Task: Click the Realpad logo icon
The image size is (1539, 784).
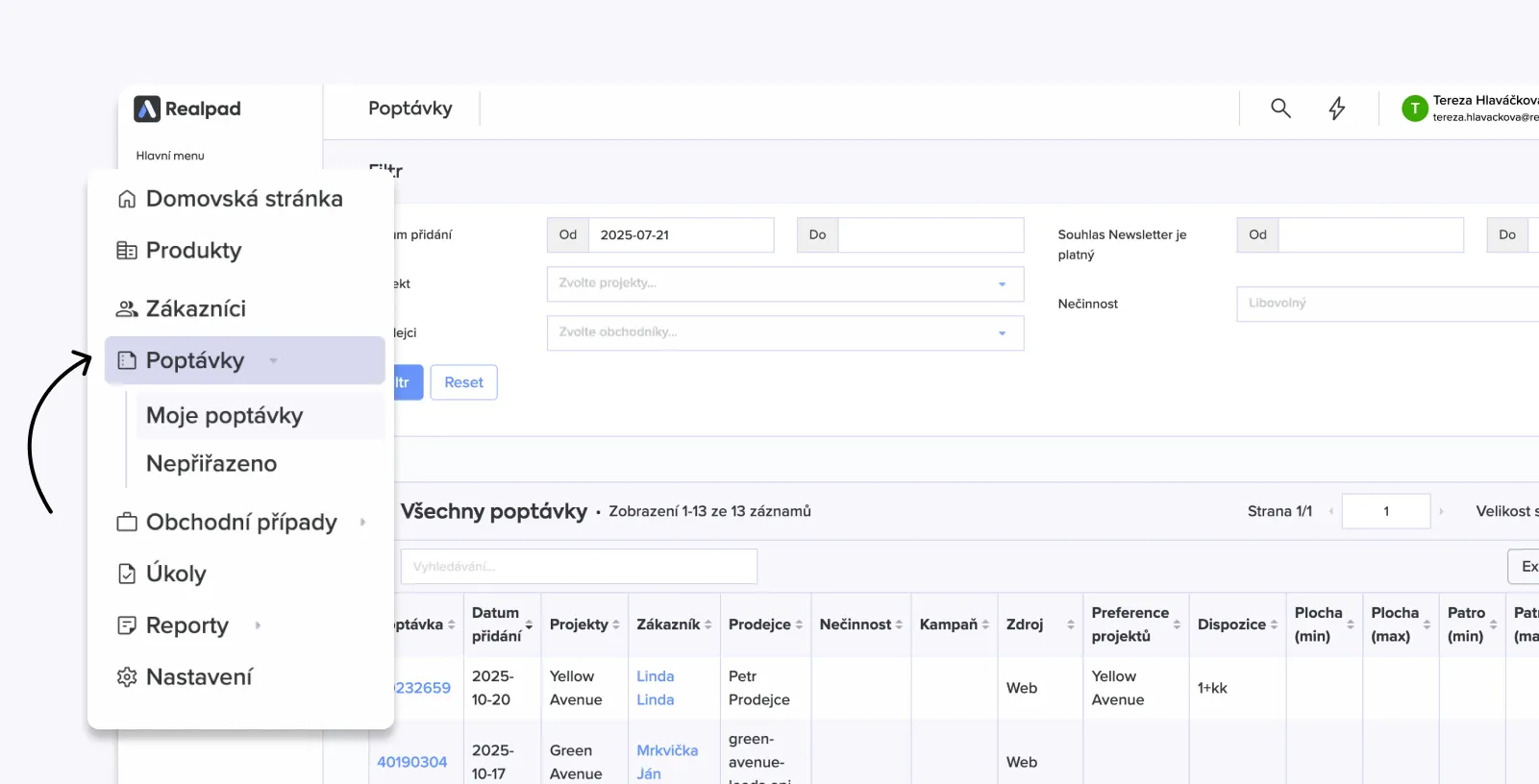Action: [x=147, y=109]
